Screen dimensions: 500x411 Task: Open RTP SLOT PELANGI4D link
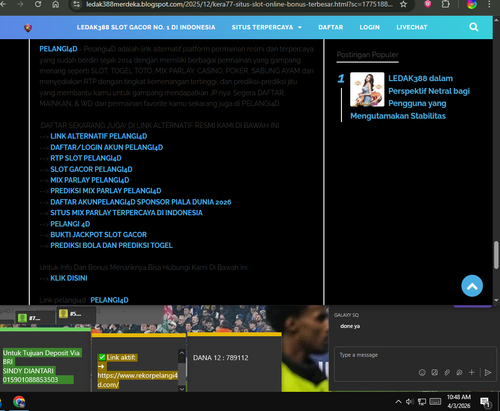pyautogui.click(x=86, y=158)
